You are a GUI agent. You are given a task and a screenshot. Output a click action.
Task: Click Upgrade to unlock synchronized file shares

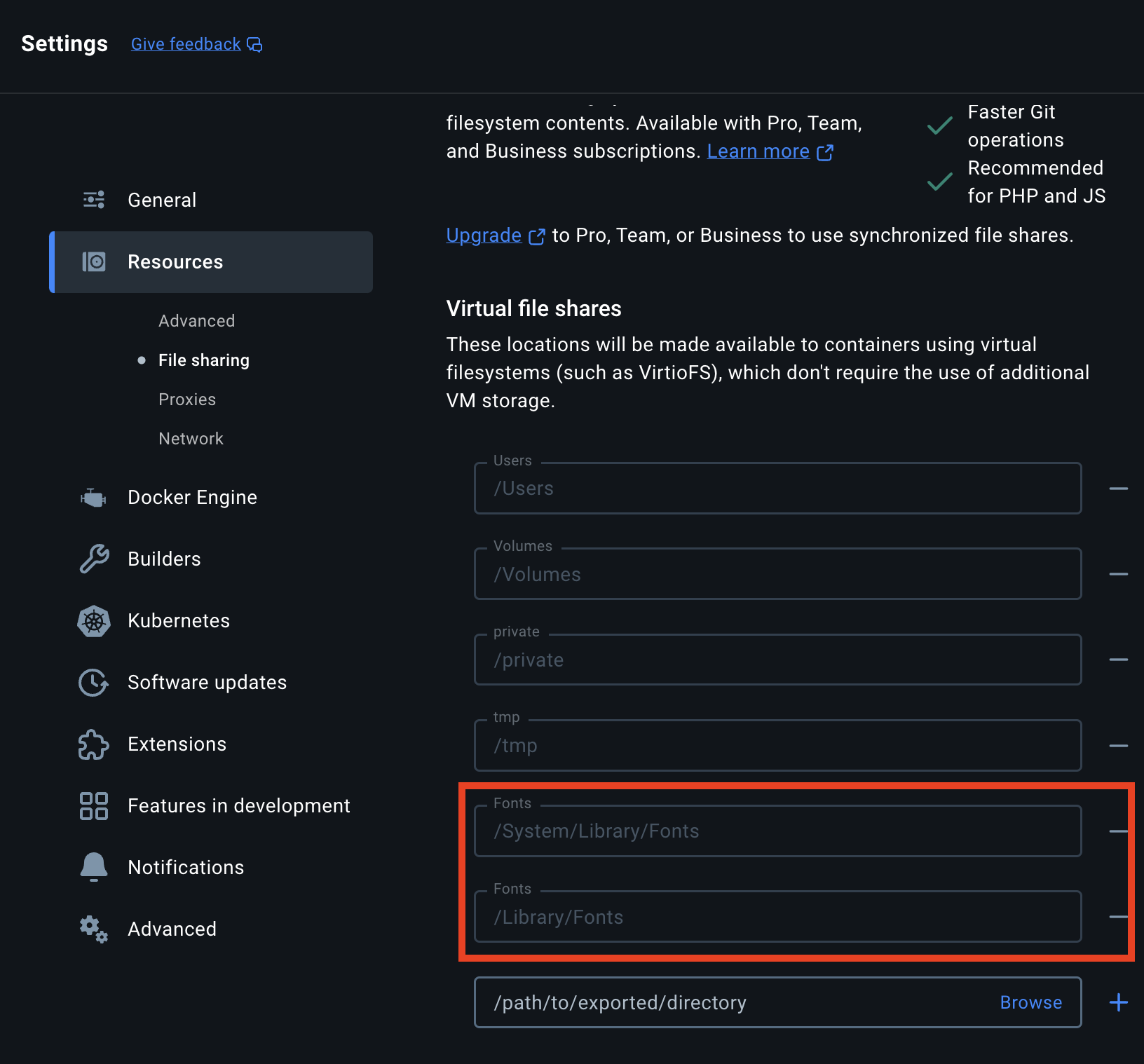pyautogui.click(x=484, y=235)
